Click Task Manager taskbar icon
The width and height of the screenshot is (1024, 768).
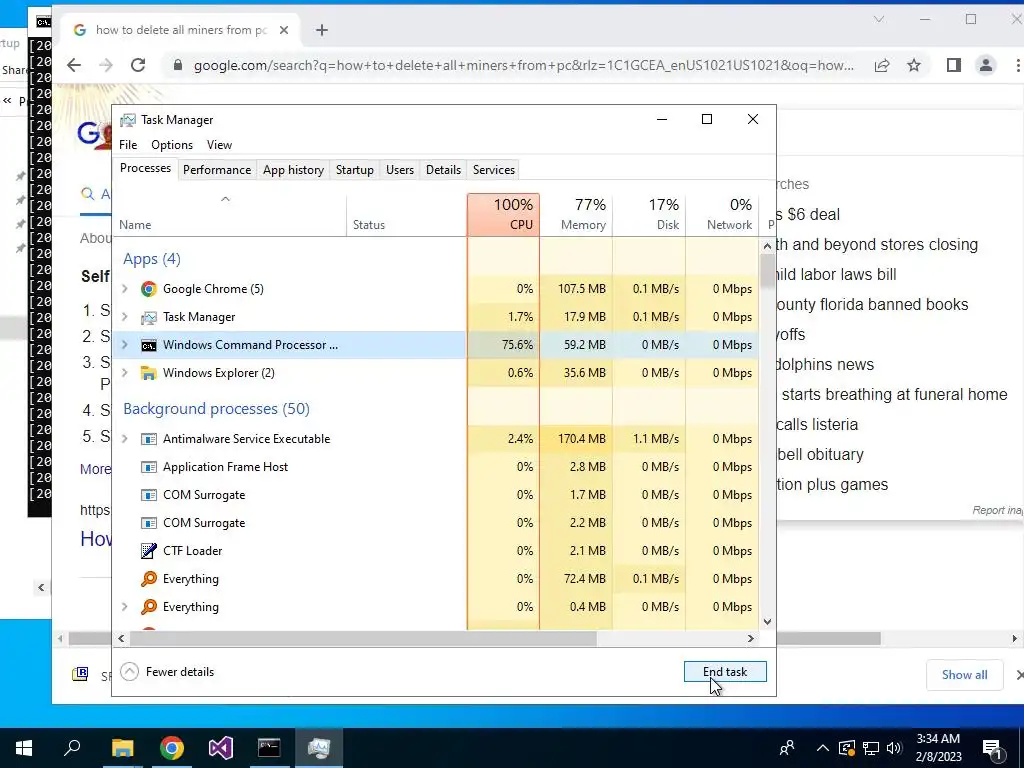pos(319,748)
